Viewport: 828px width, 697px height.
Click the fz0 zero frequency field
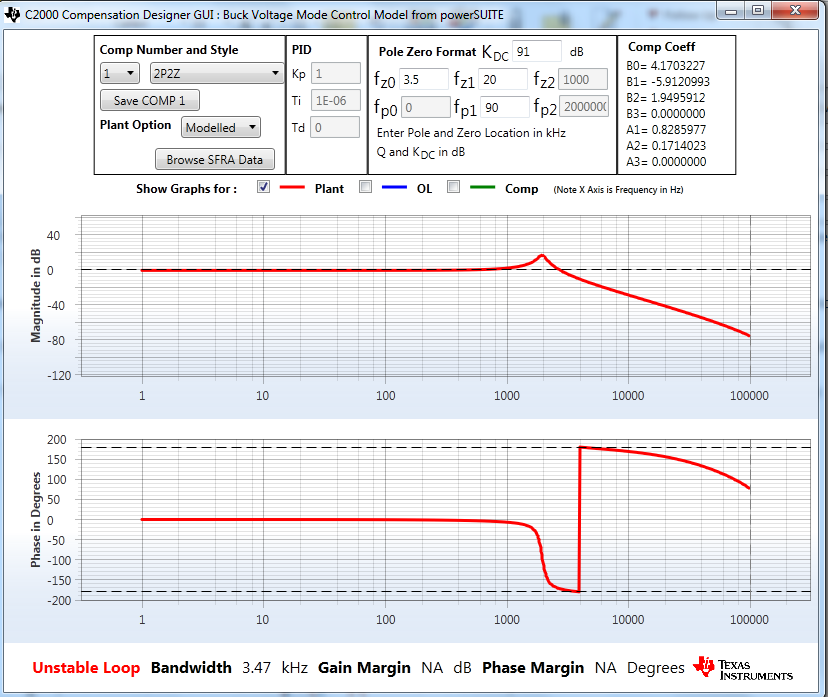click(424, 80)
